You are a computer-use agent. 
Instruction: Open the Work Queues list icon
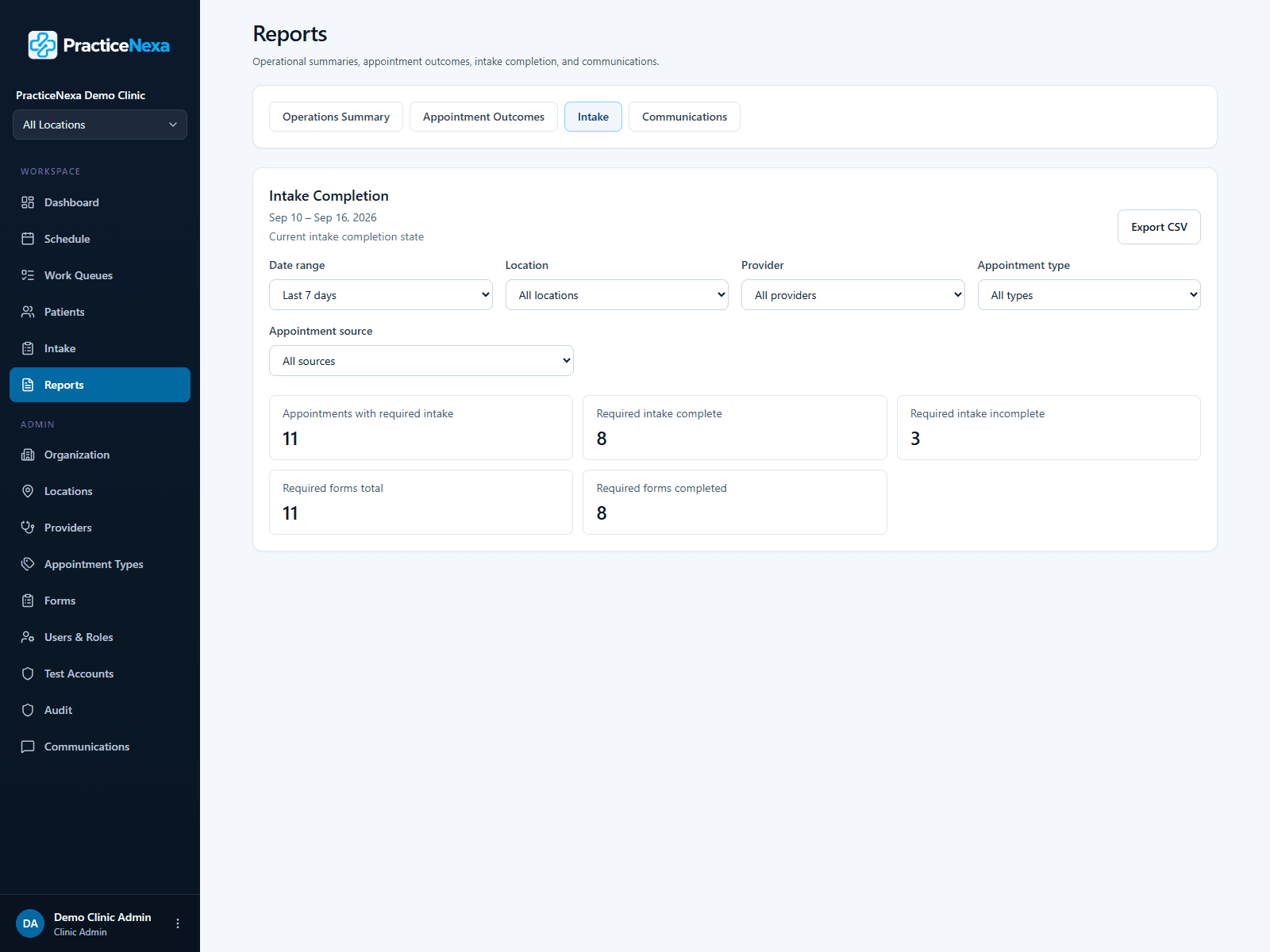click(28, 275)
